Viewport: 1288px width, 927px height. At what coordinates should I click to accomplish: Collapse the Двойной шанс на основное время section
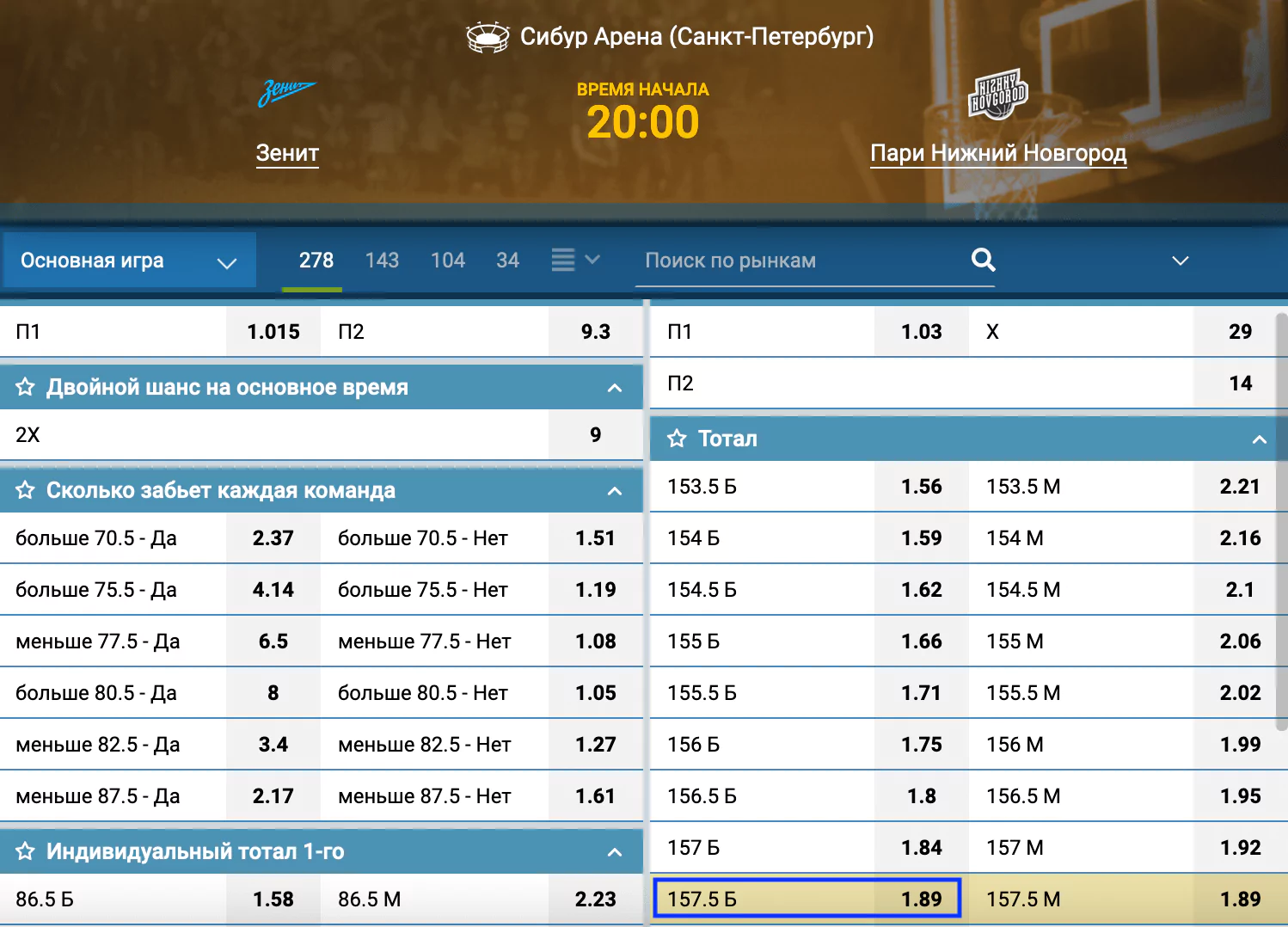coord(615,388)
